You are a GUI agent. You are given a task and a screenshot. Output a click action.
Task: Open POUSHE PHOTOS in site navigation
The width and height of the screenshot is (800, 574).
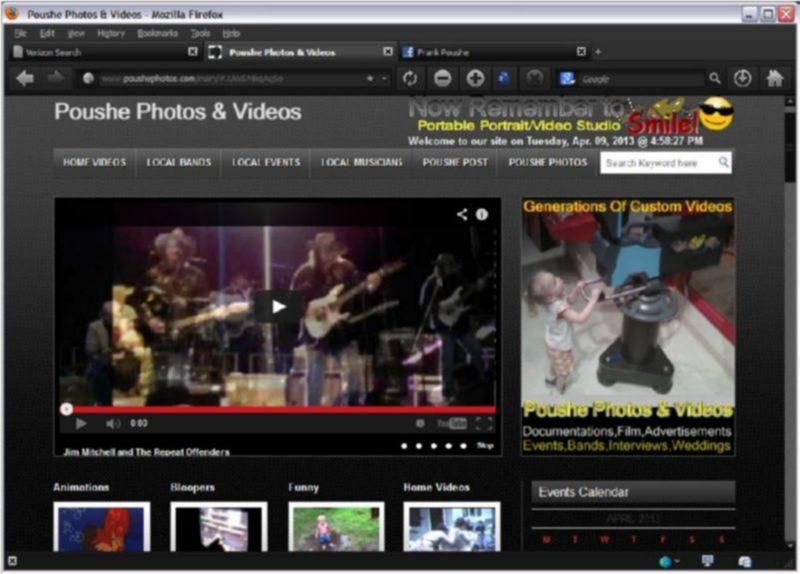[548, 163]
